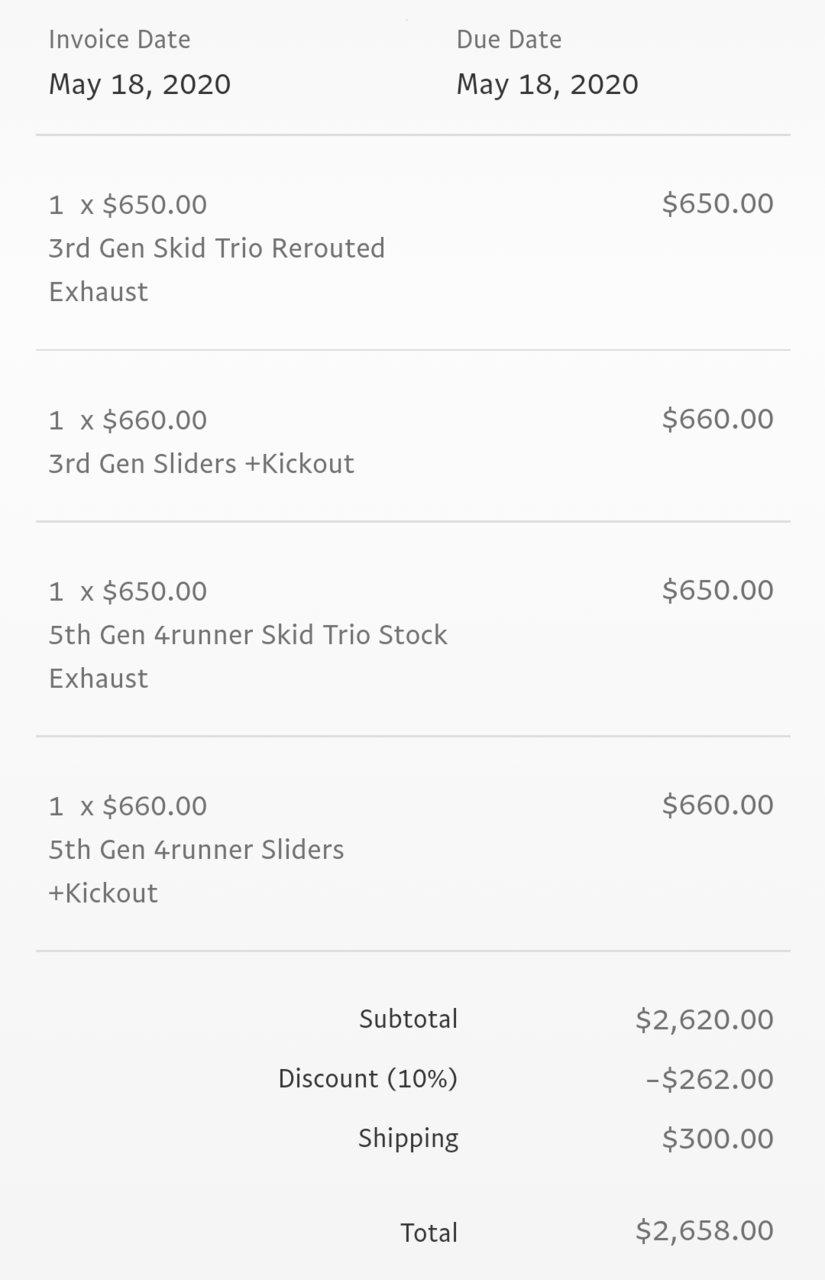Select the -$262.00 discount amount
This screenshot has width=825, height=1280.
coord(710,1080)
